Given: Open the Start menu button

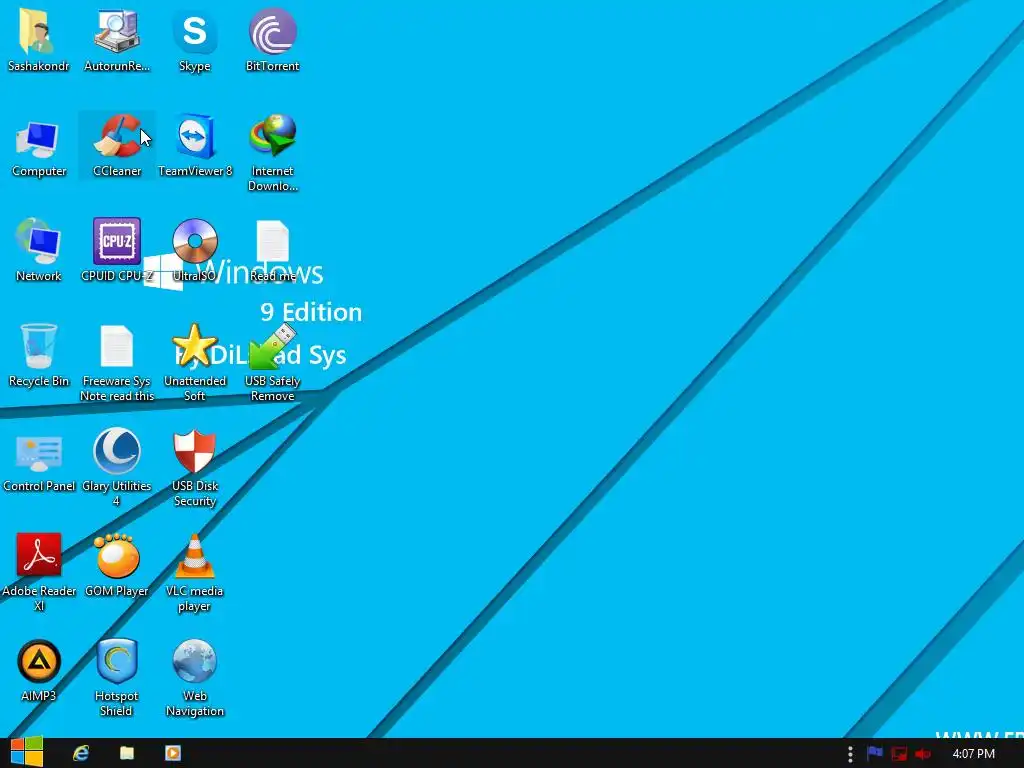Looking at the screenshot, I should point(26,753).
